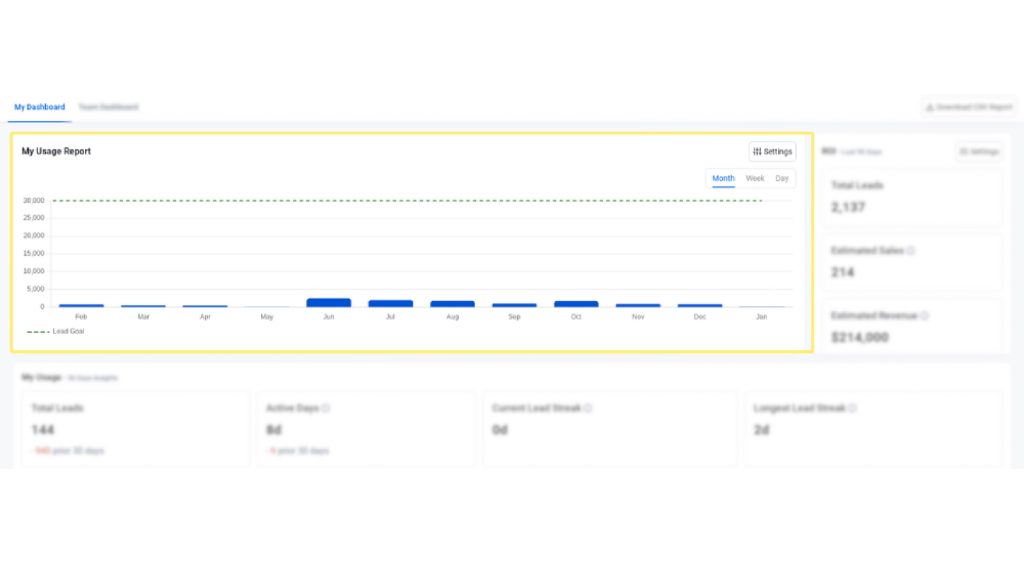Open the My Dashboard tab
Screen dimensions: 1024x563
(40, 107)
